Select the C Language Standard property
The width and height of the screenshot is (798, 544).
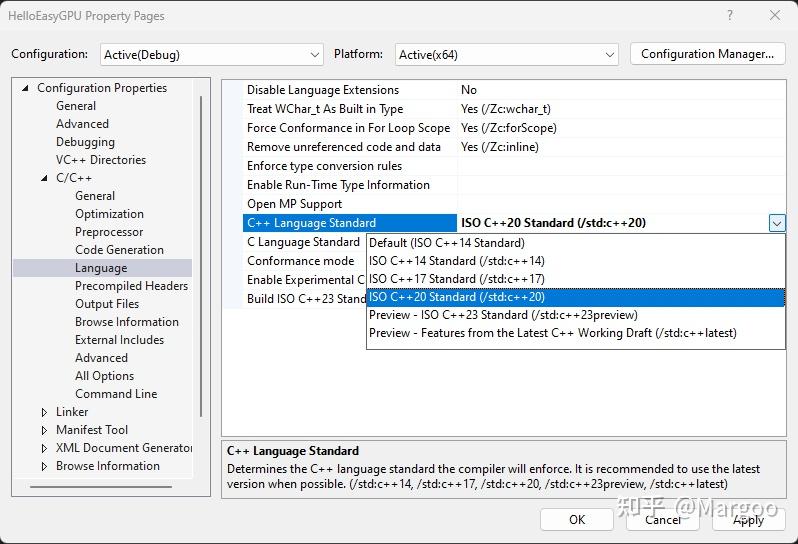pyautogui.click(x=303, y=242)
